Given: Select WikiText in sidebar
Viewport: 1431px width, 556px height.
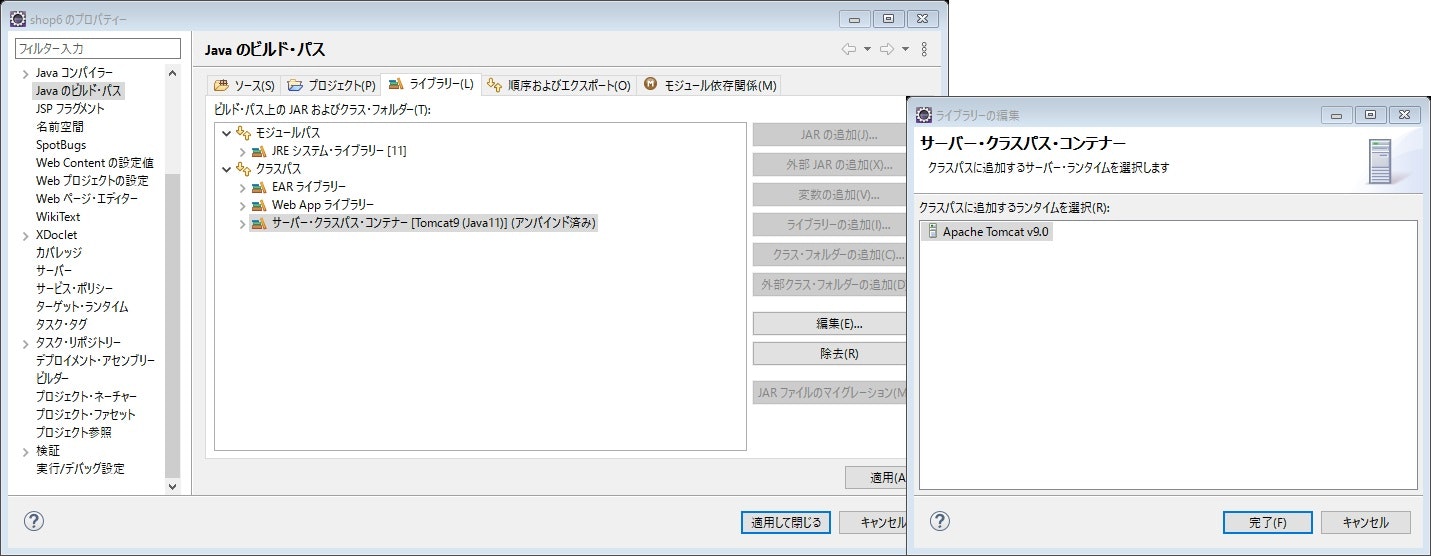Looking at the screenshot, I should [x=58, y=217].
